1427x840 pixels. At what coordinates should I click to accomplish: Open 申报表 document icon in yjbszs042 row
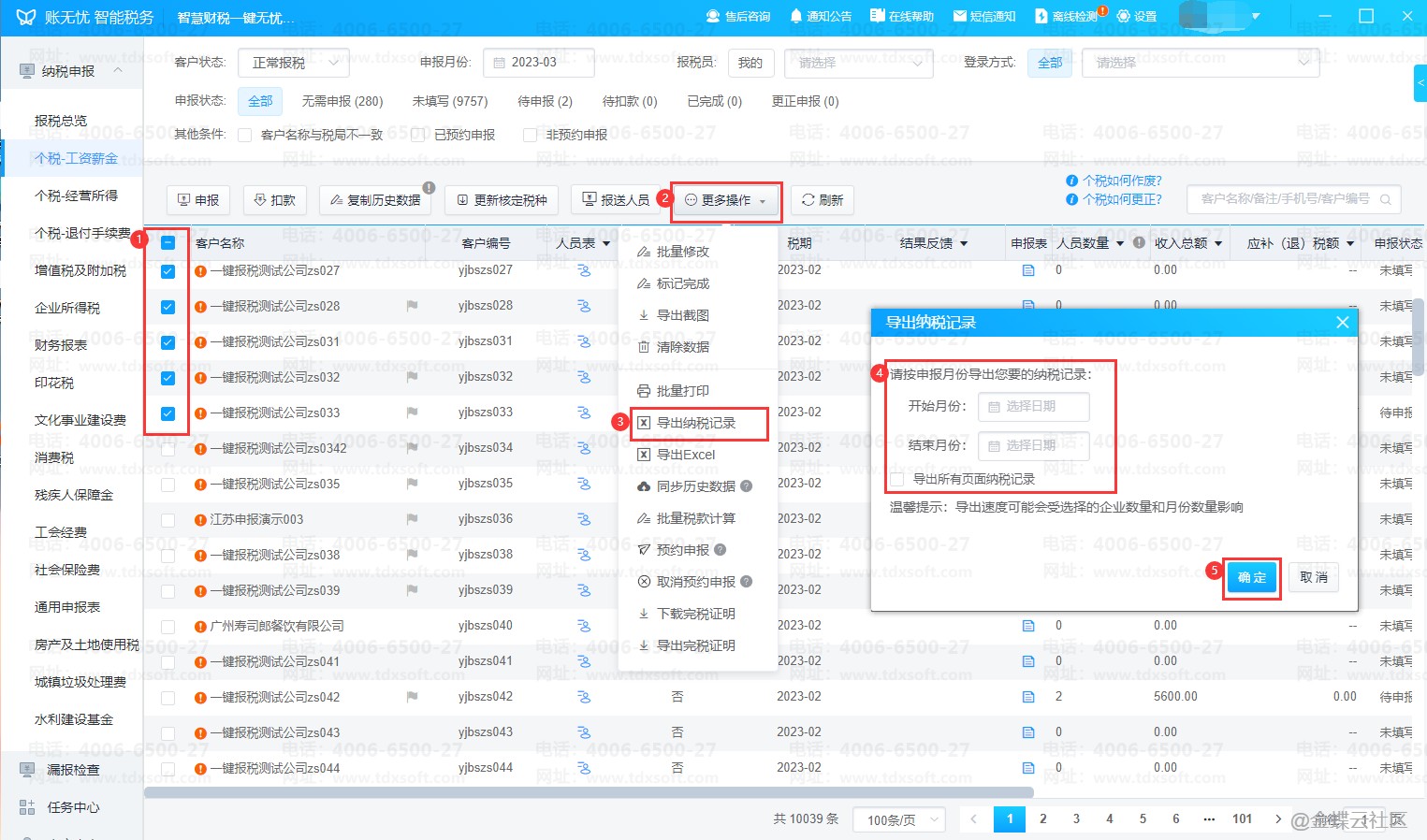pos(1028,697)
